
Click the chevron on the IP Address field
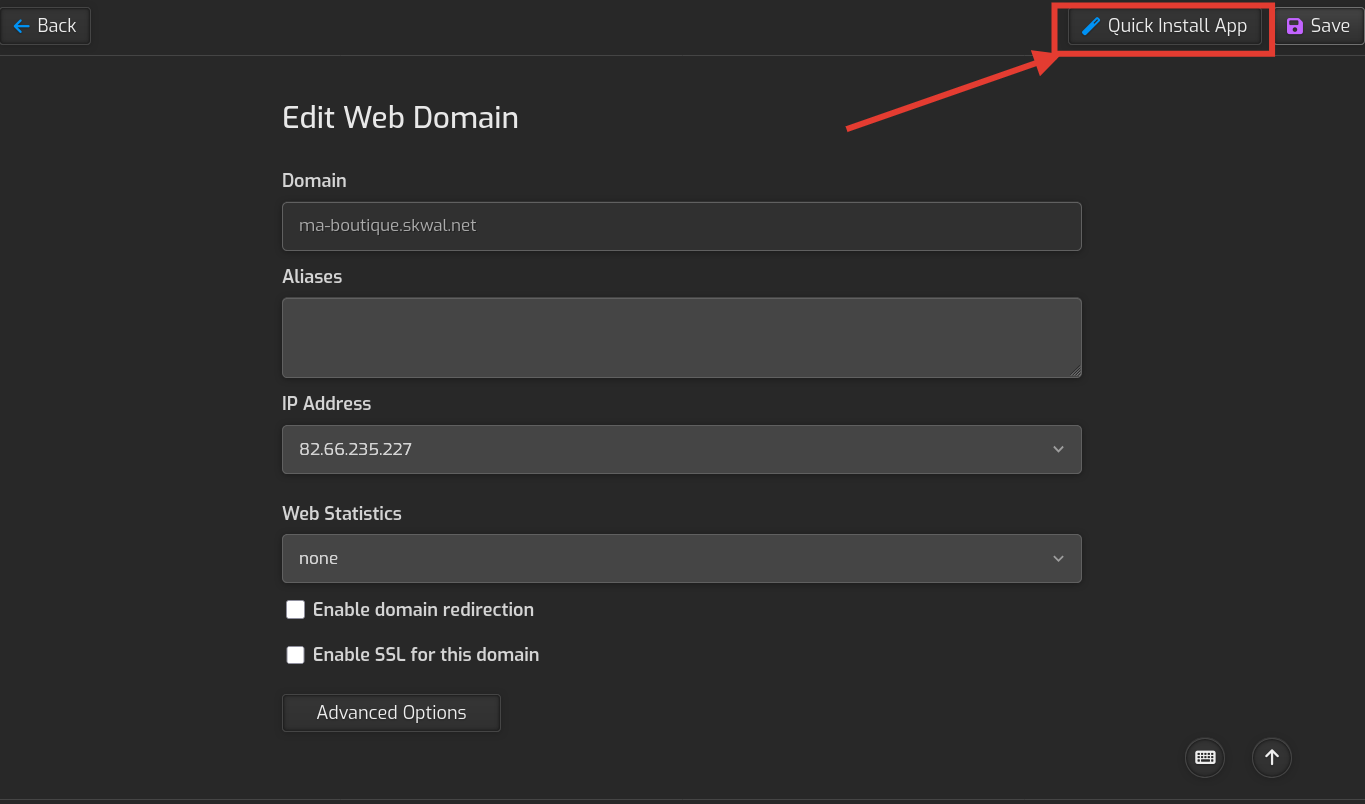tap(1058, 449)
